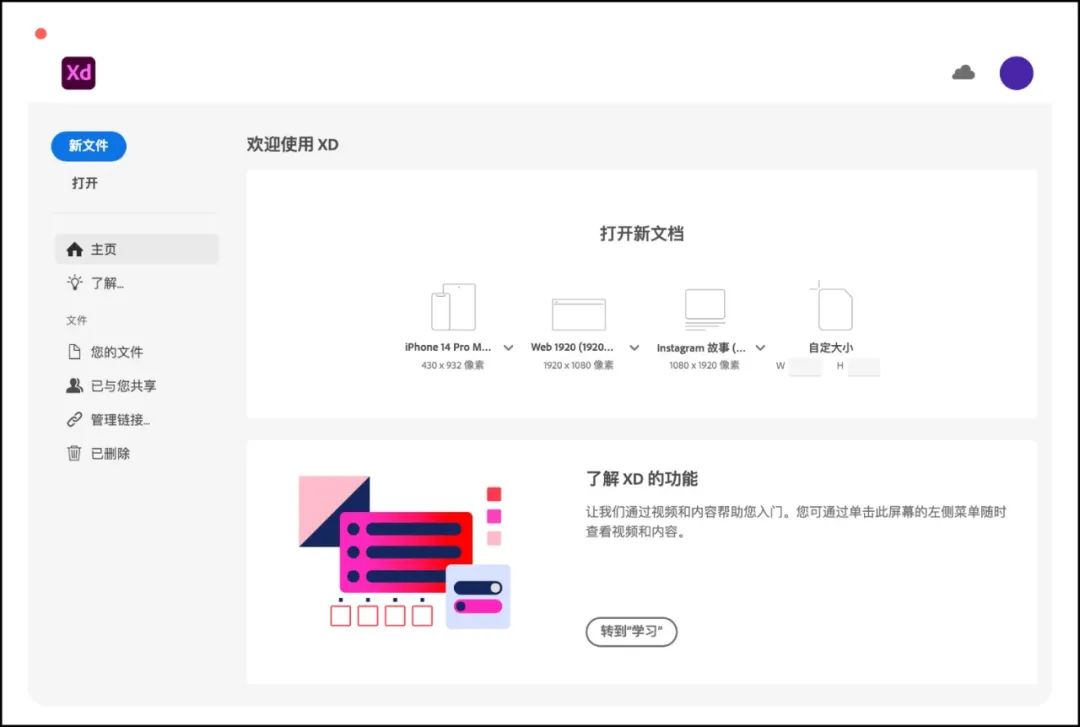Click the 新文件 button
This screenshot has width=1080, height=727.
coord(88,146)
